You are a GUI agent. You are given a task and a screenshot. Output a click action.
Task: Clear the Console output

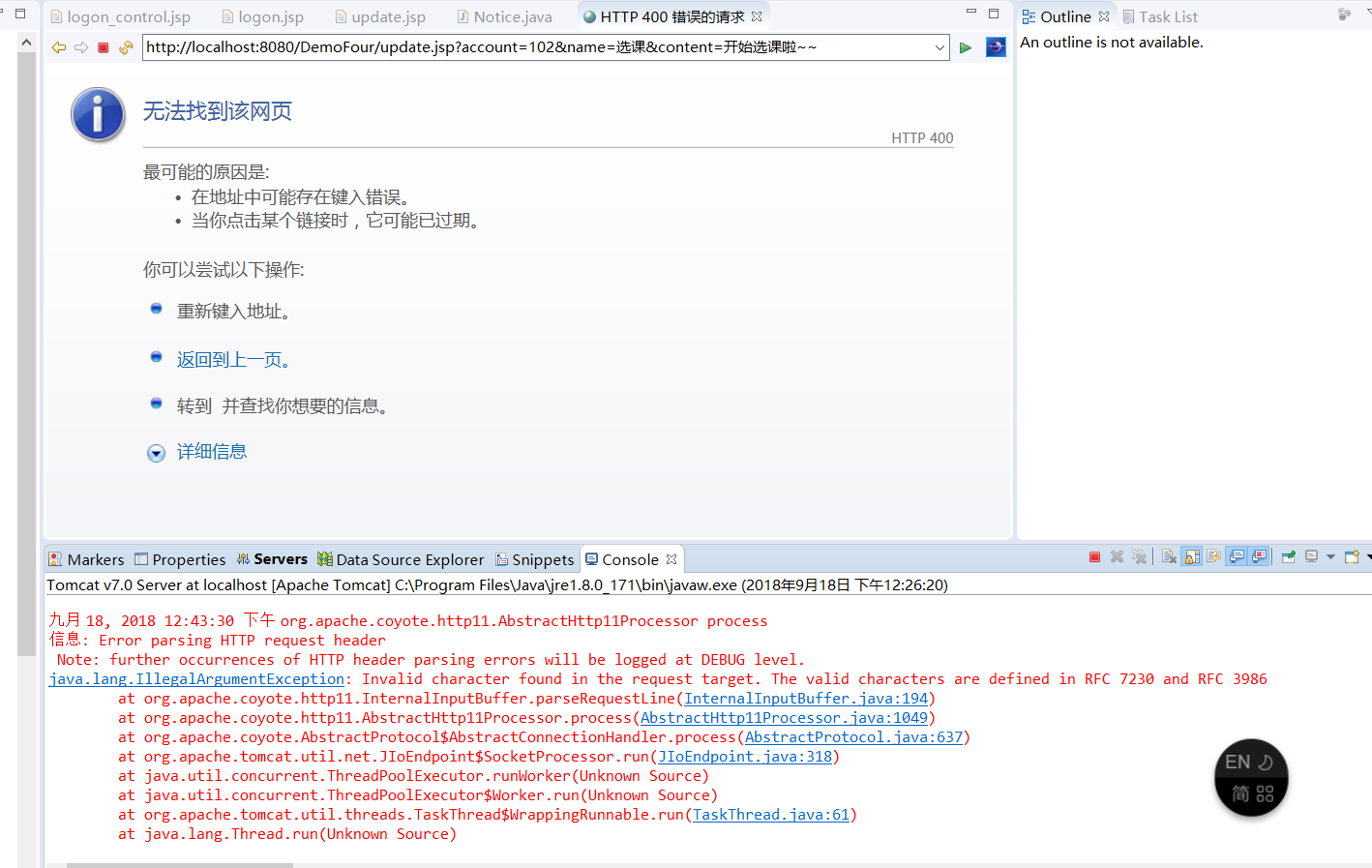1169,556
